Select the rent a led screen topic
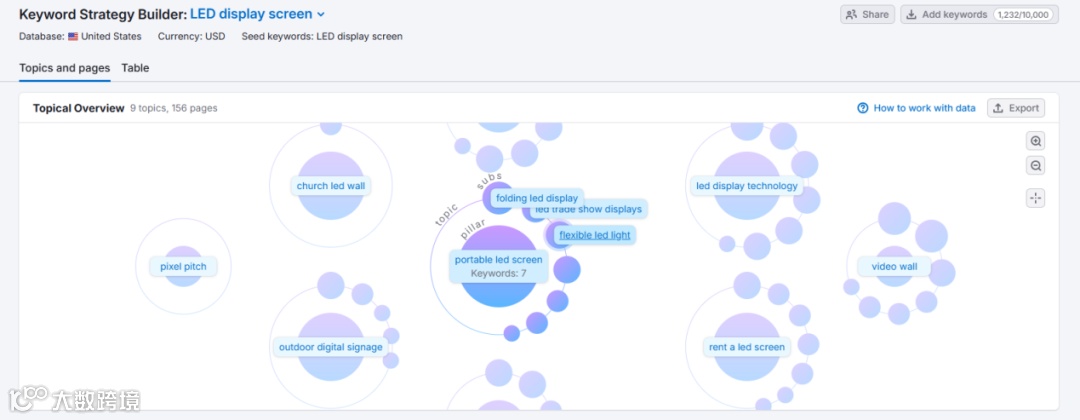This screenshot has height=420, width=1080. 747,347
